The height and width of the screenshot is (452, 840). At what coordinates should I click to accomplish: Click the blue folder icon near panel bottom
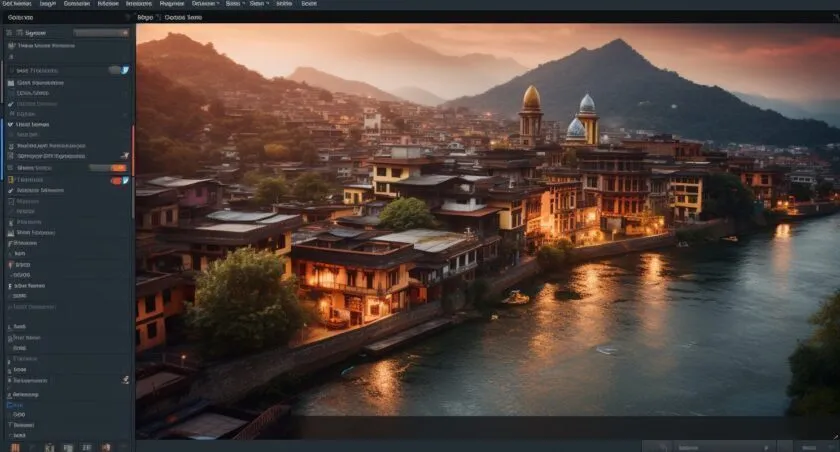click(x=10, y=405)
